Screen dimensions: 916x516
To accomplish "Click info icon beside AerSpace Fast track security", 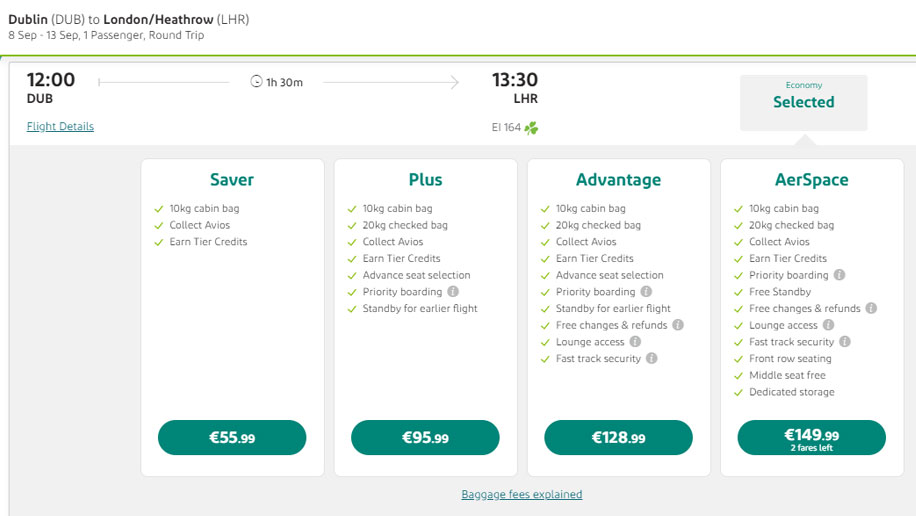I will tap(845, 341).
